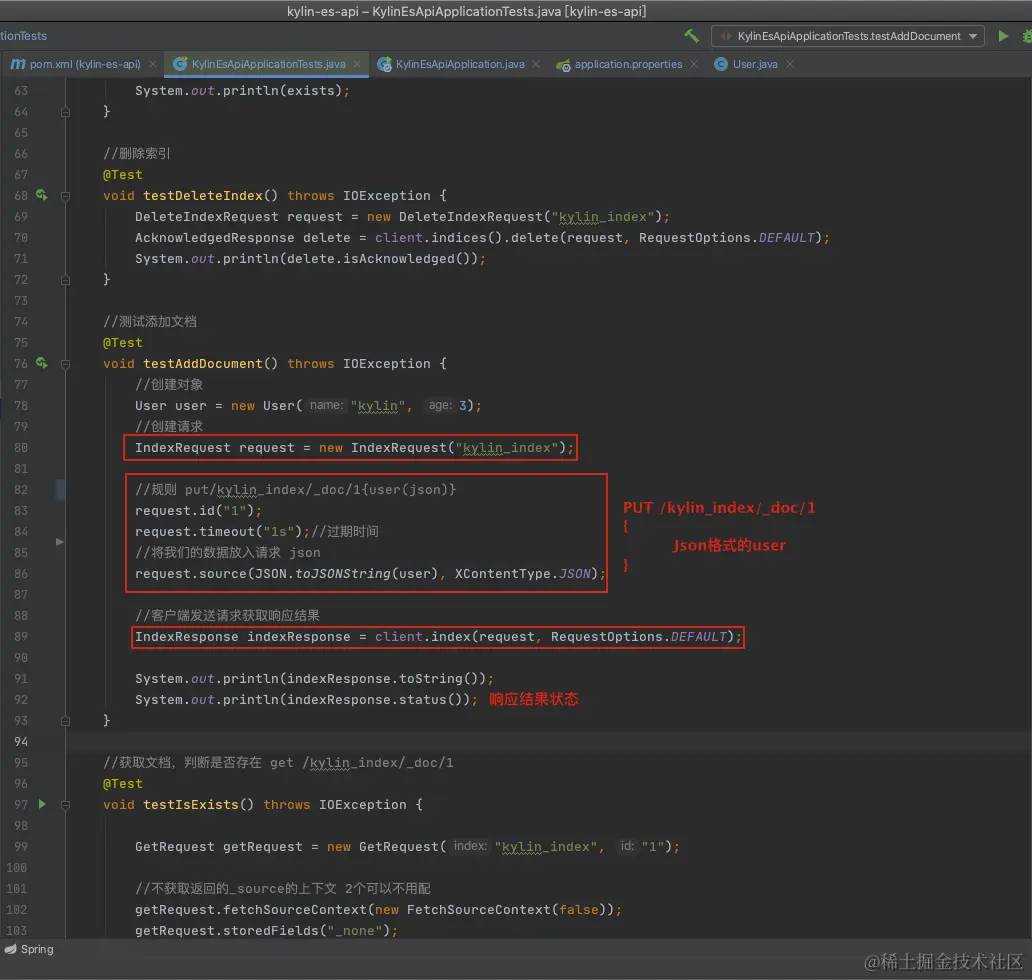This screenshot has height=980, width=1032.
Task: Close the User.java tab
Action: pos(790,64)
